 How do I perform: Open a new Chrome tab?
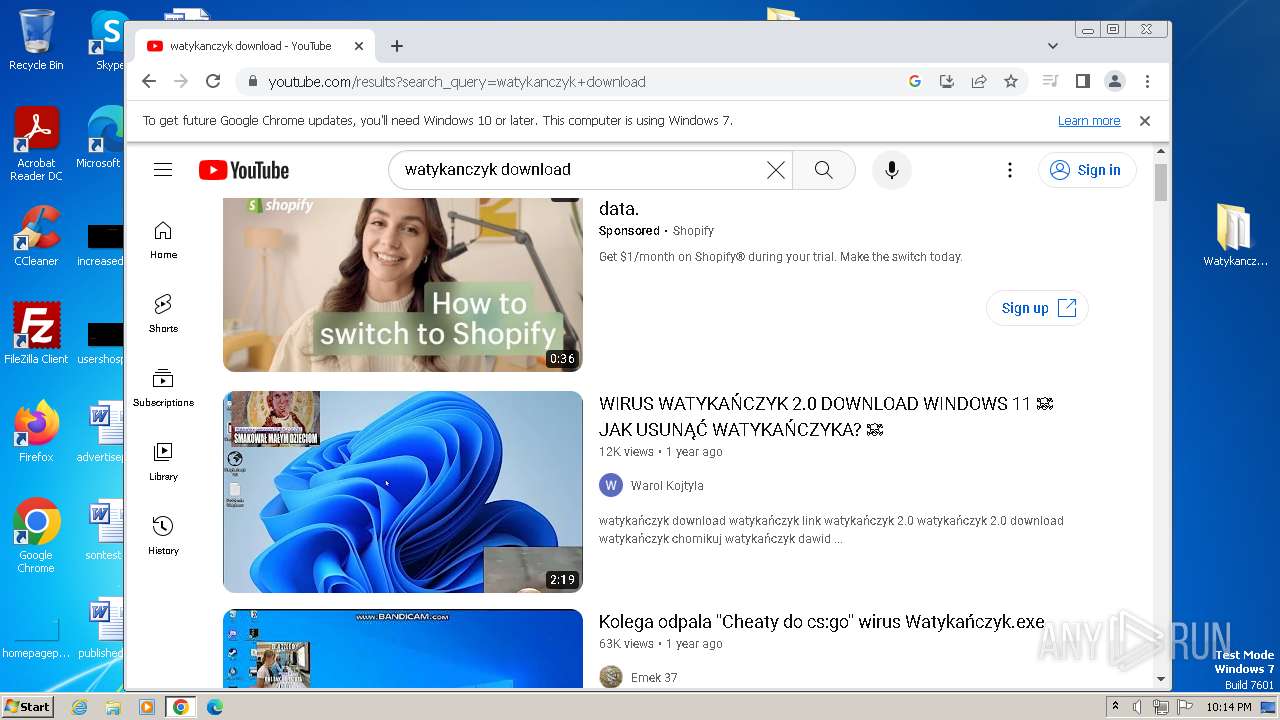397,46
